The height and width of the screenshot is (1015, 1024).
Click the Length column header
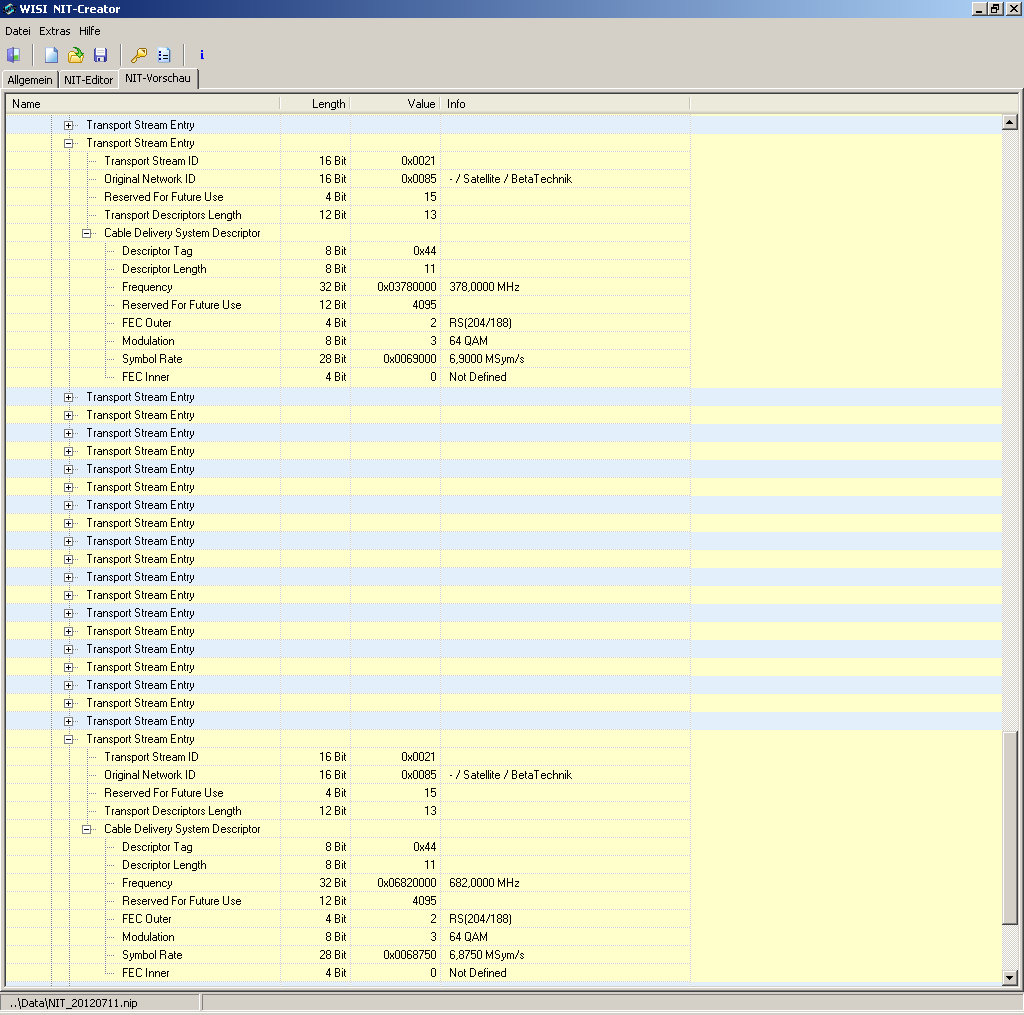(315, 104)
